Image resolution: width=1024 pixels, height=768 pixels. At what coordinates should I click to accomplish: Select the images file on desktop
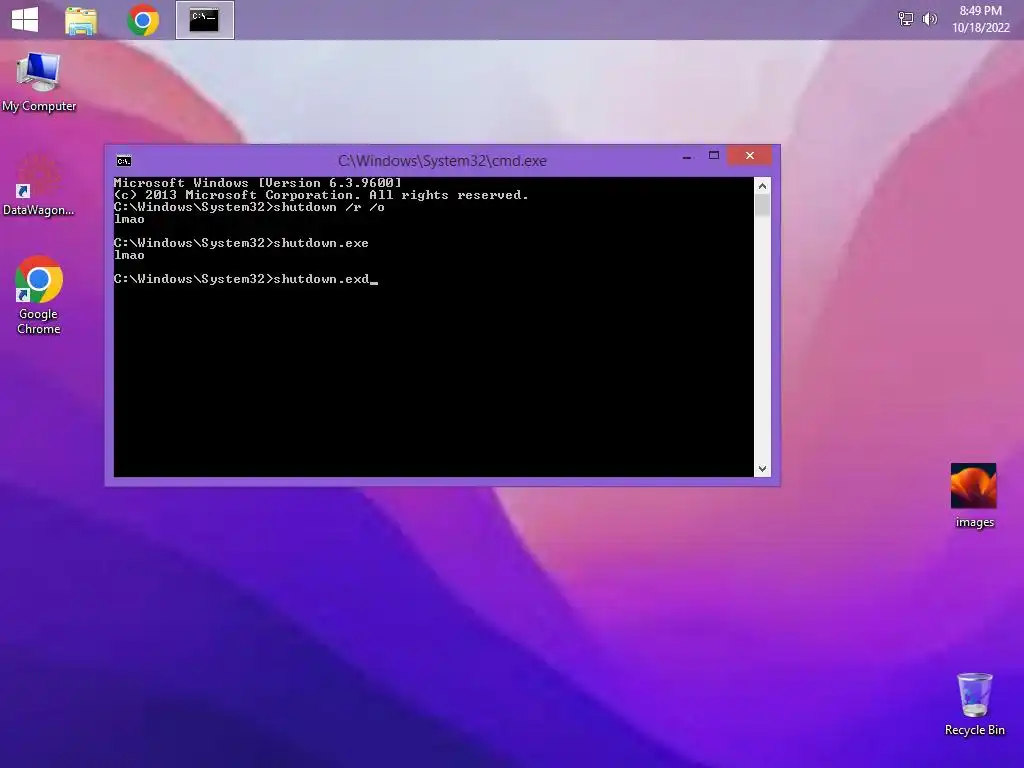pyautogui.click(x=974, y=496)
